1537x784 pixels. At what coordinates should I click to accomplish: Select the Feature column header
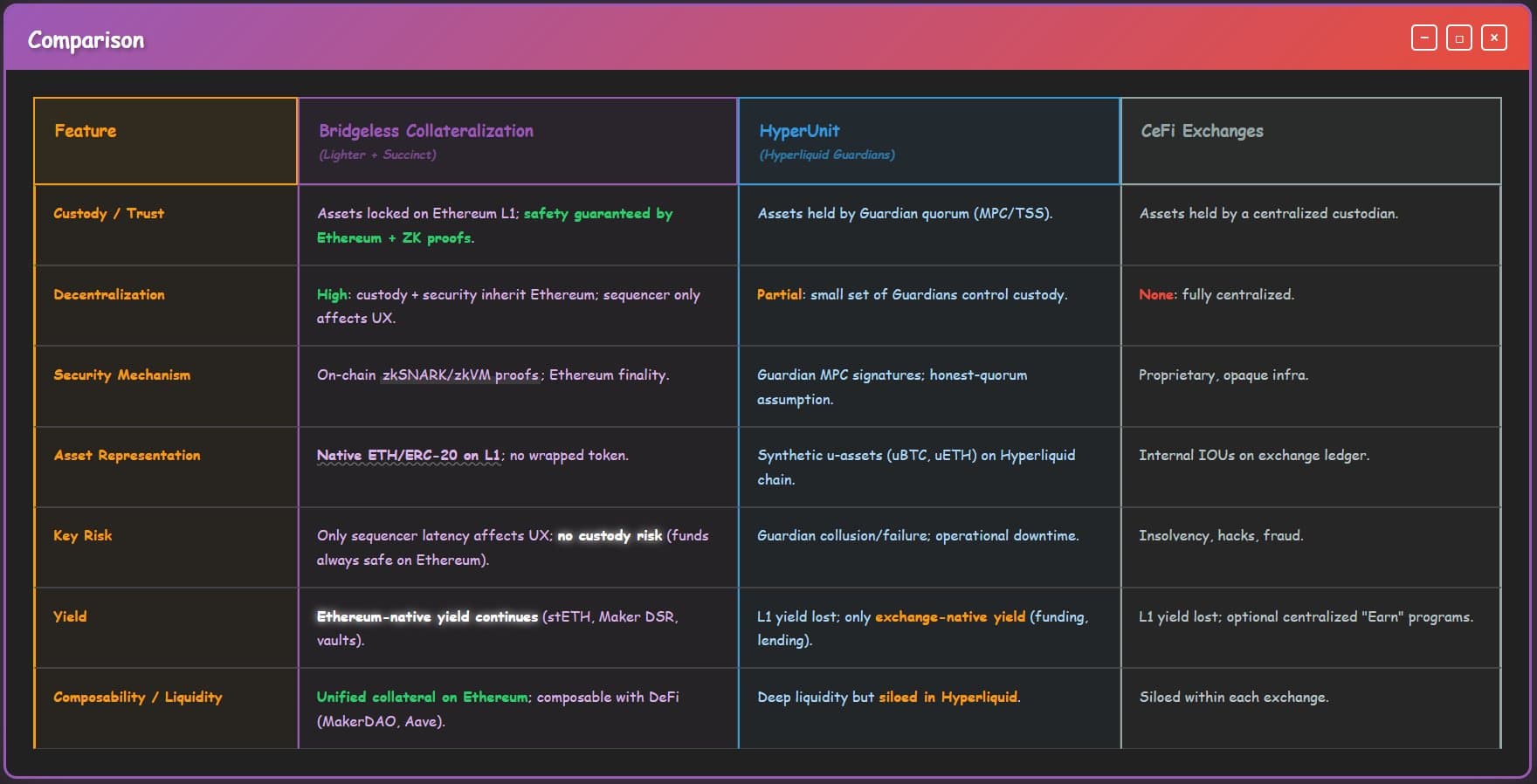point(166,141)
